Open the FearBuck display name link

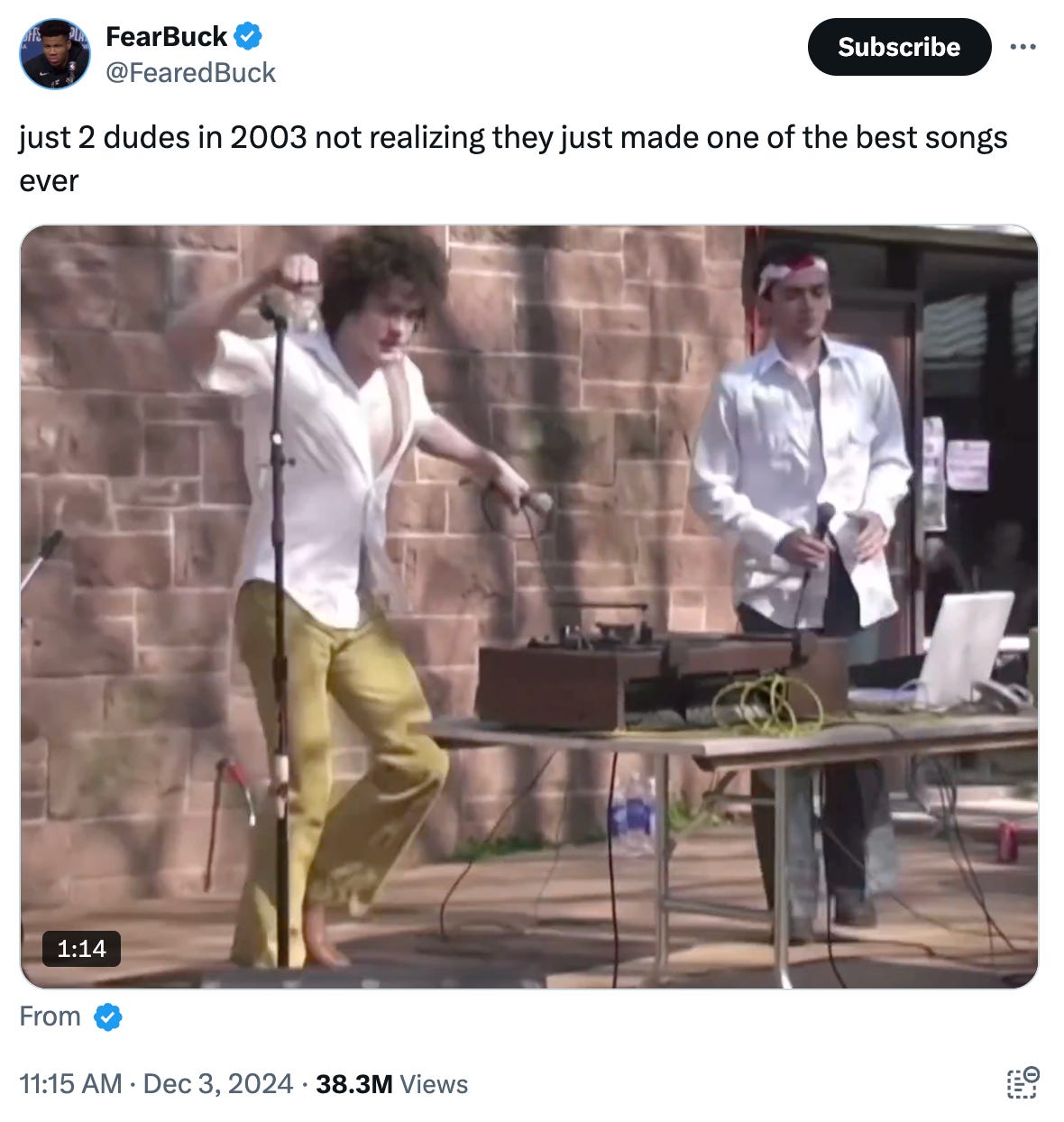(166, 36)
